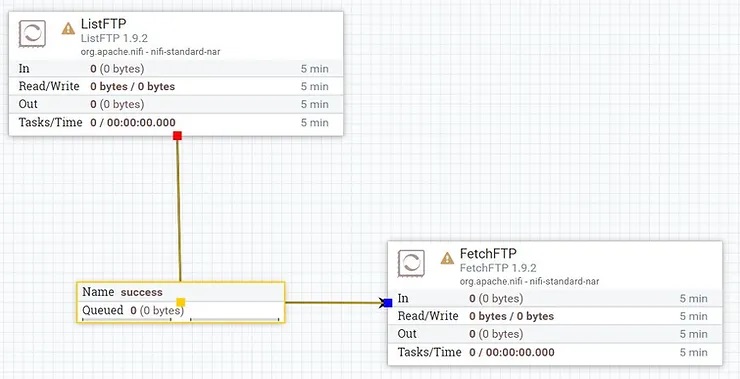Click FetchFTP Out statistics row
Image resolution: width=740 pixels, height=379 pixels.
click(x=555, y=334)
